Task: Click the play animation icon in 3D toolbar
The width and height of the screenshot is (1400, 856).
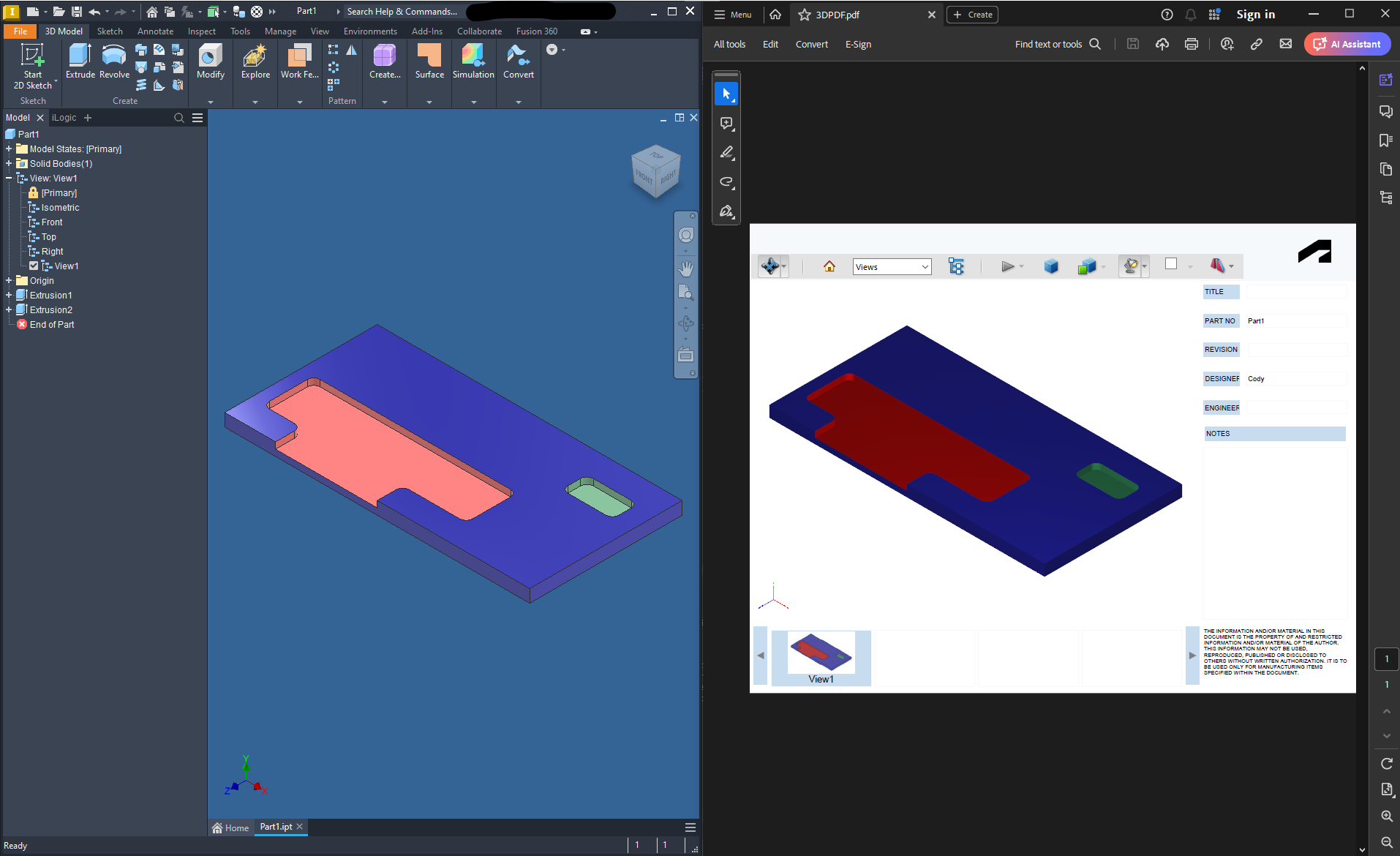Action: coord(1008,266)
